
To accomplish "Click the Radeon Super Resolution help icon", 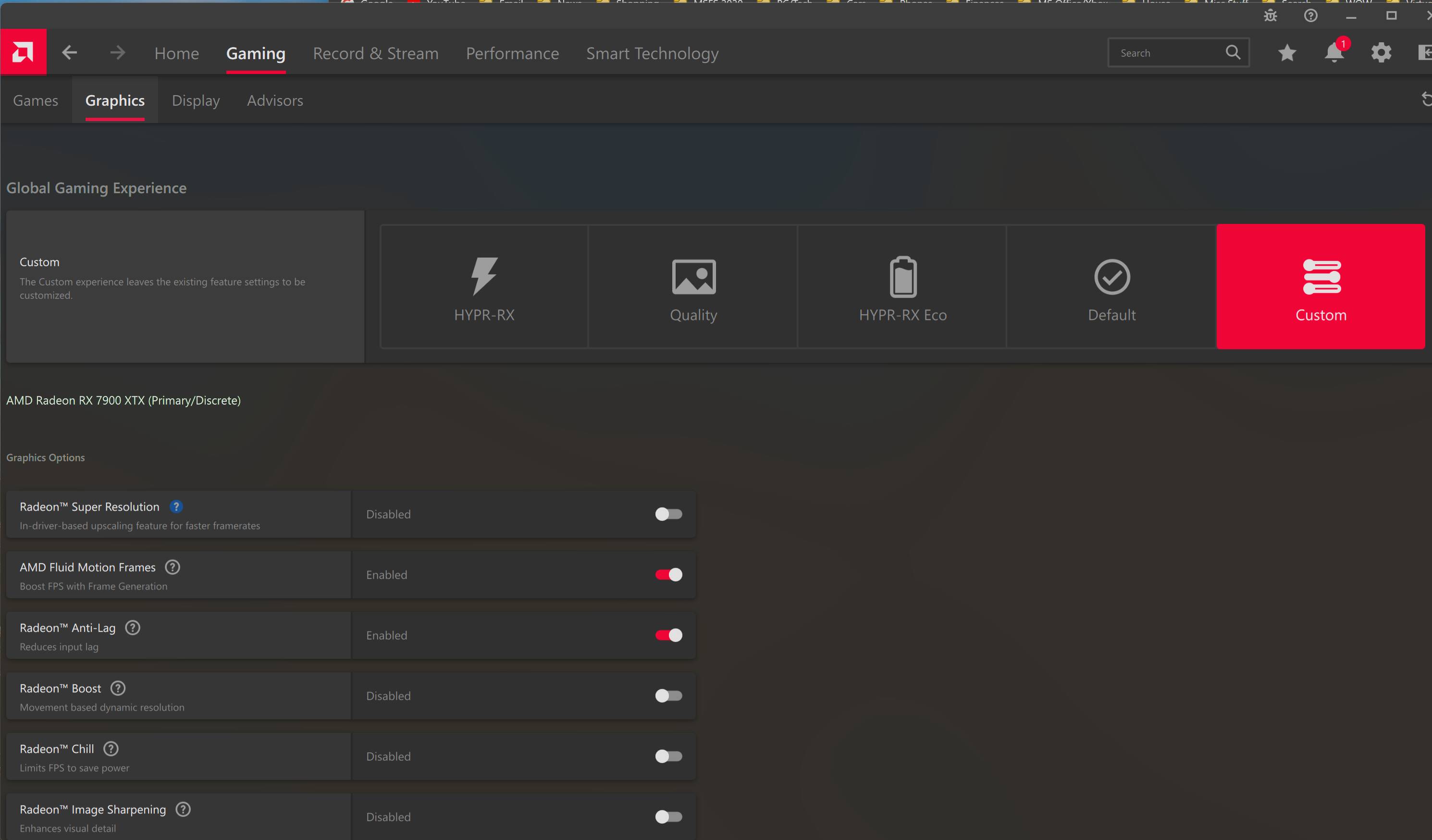I will (176, 506).
